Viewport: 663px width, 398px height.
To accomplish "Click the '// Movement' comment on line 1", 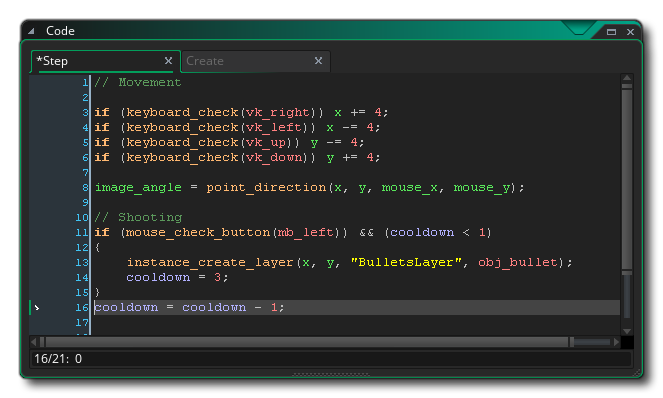I will (x=138, y=82).
